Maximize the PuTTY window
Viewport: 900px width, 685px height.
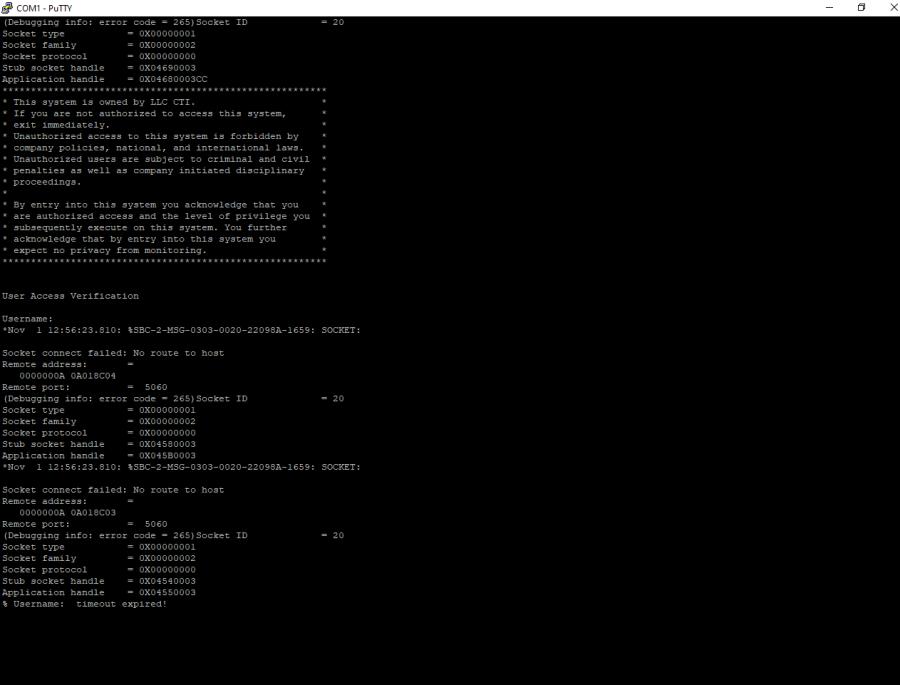pyautogui.click(x=860, y=7)
